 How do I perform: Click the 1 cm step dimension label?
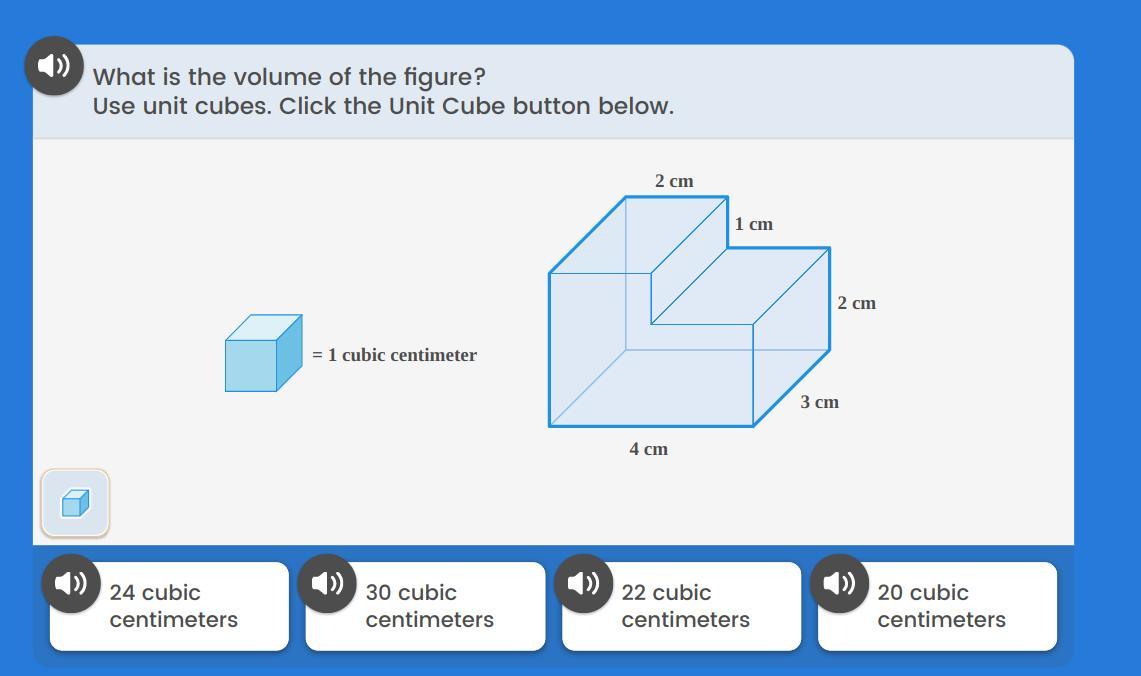pos(753,223)
